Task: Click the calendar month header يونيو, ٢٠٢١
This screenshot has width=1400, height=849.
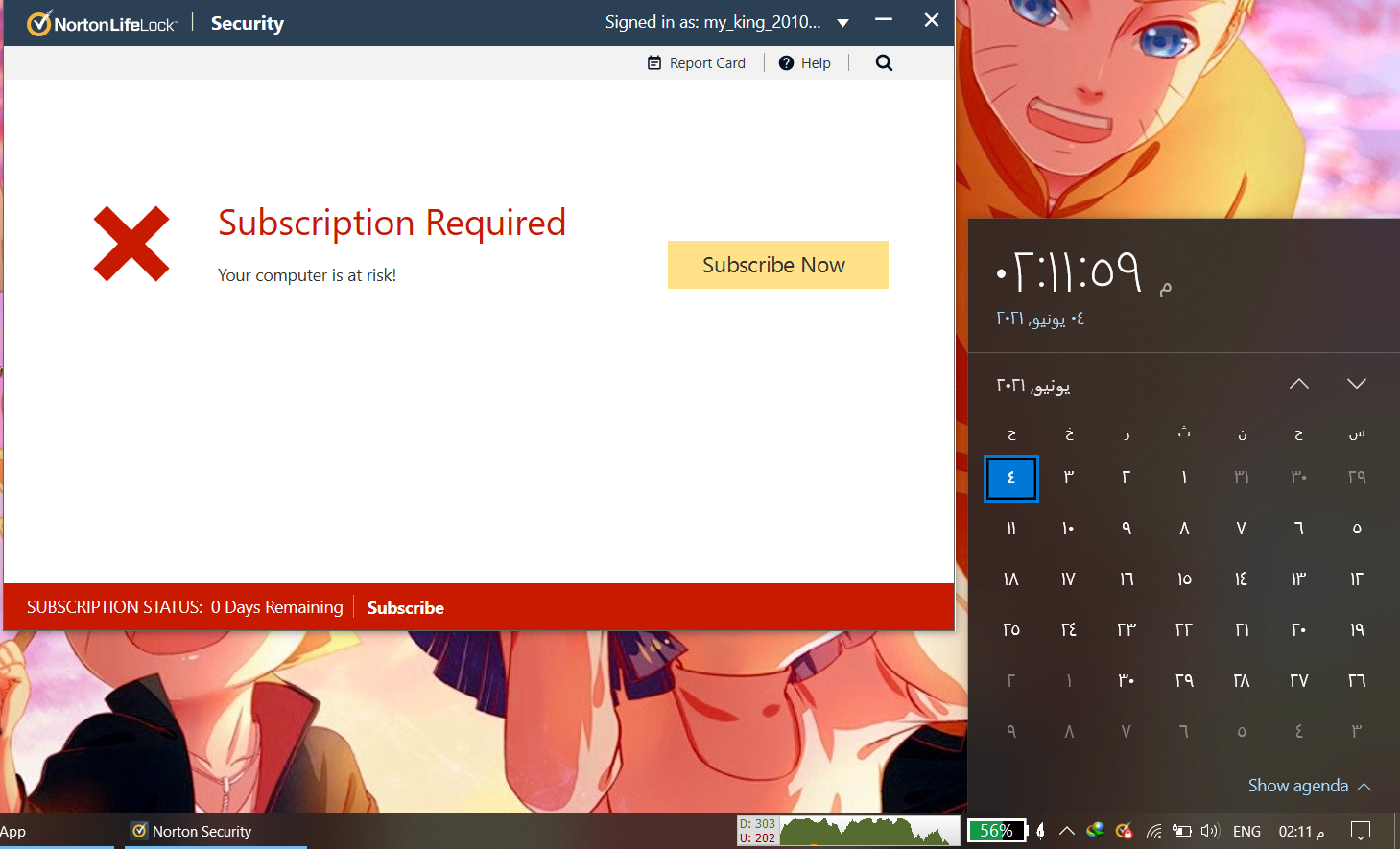Action: coord(1033,386)
